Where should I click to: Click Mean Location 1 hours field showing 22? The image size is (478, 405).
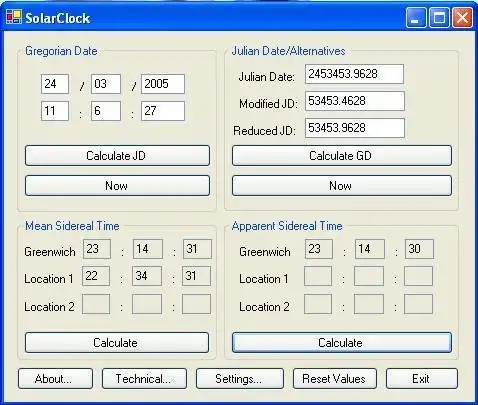(x=96, y=276)
